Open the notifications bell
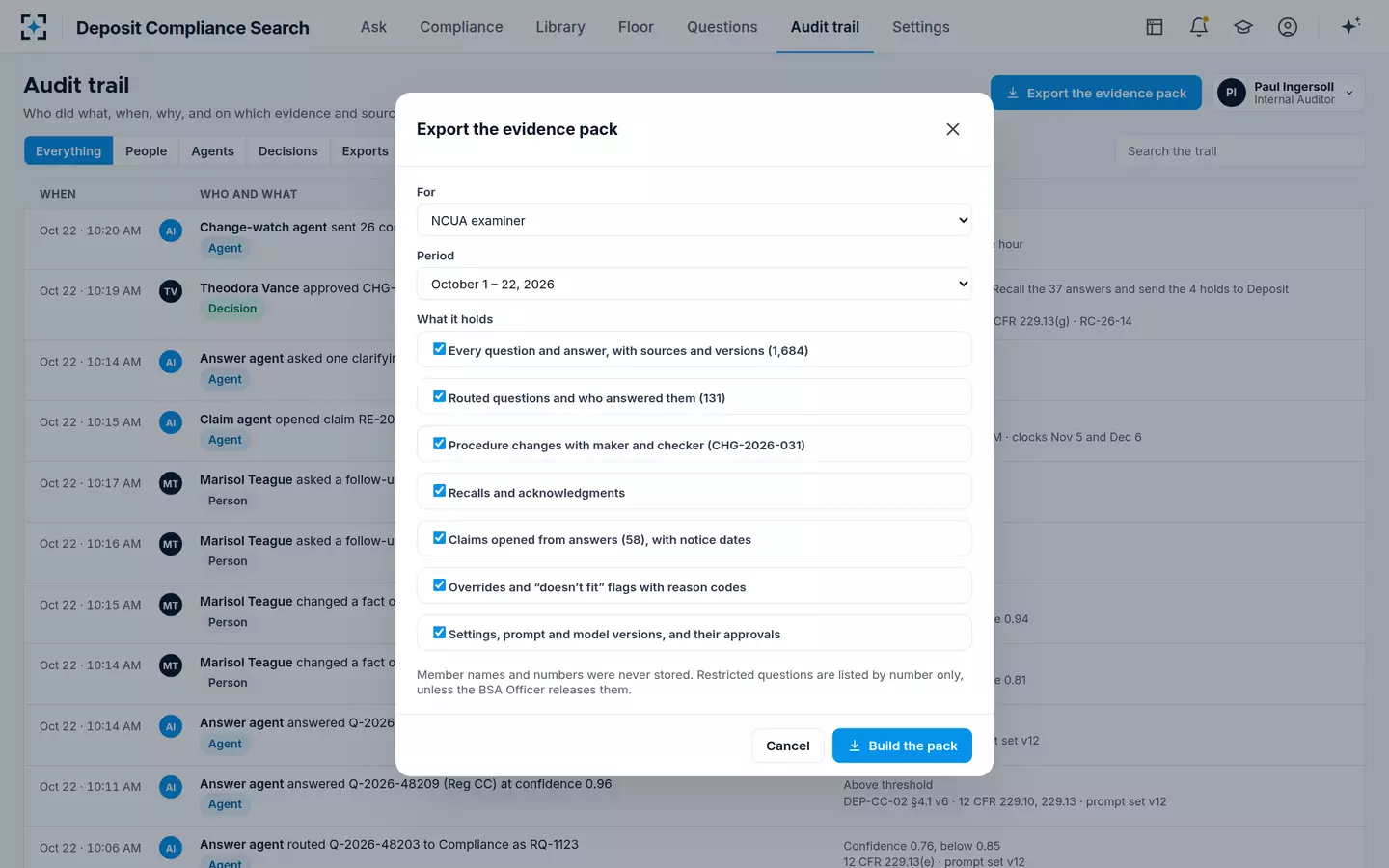Image resolution: width=1389 pixels, height=868 pixels. [x=1199, y=27]
